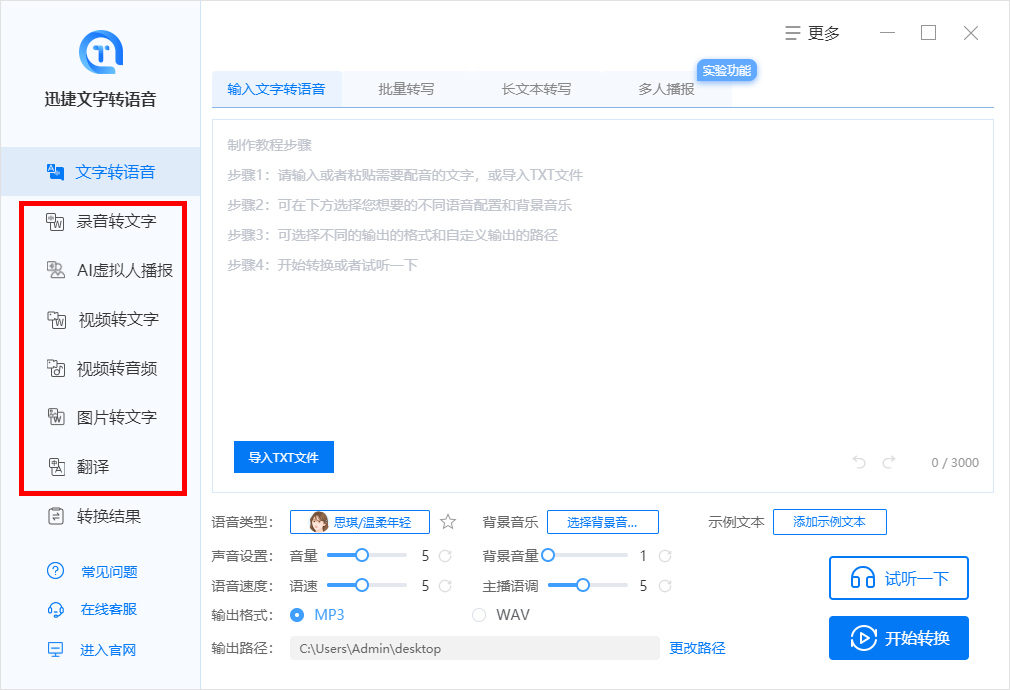Click 更改路径 to change output path
The height and width of the screenshot is (690, 1010).
pyautogui.click(x=700, y=647)
